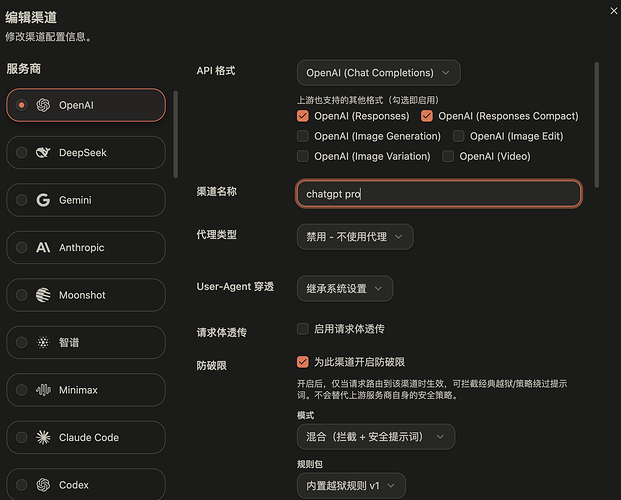The height and width of the screenshot is (500, 621).
Task: Select the Codex provider icon
Action: coord(43,485)
